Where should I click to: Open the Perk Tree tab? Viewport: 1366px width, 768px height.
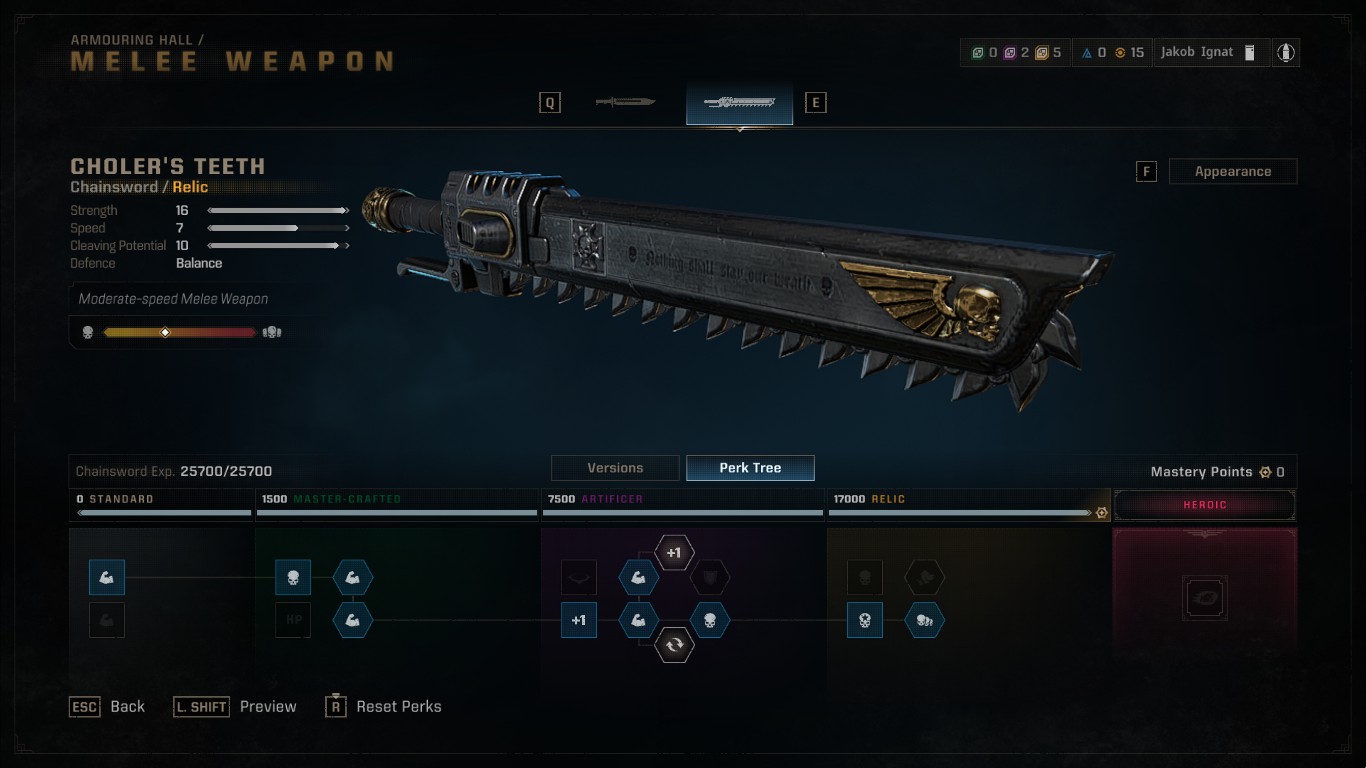(x=750, y=468)
